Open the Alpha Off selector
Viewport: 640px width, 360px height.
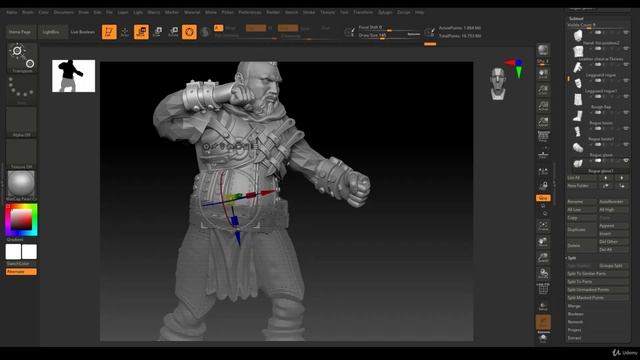(22, 122)
